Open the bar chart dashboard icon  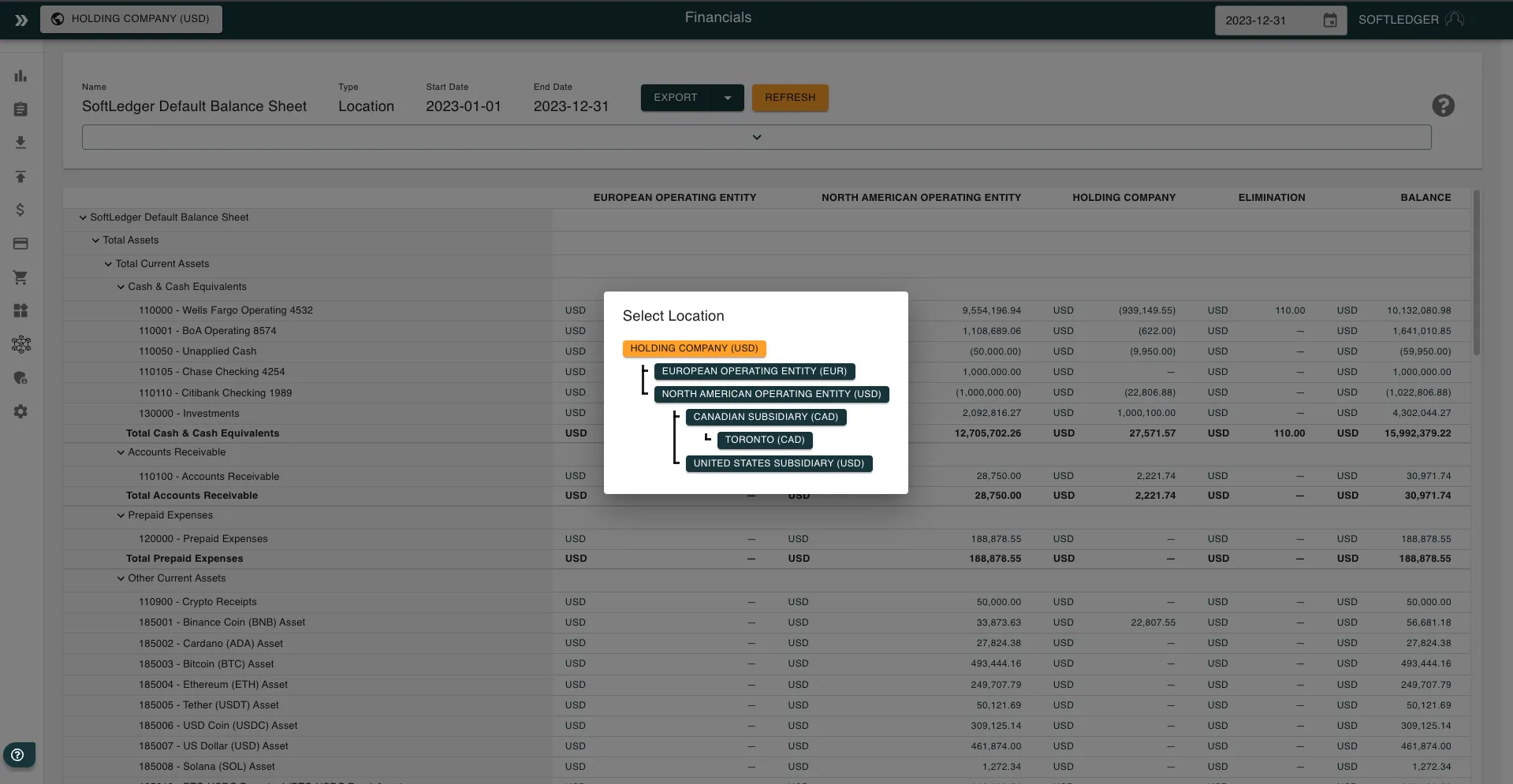tap(20, 76)
